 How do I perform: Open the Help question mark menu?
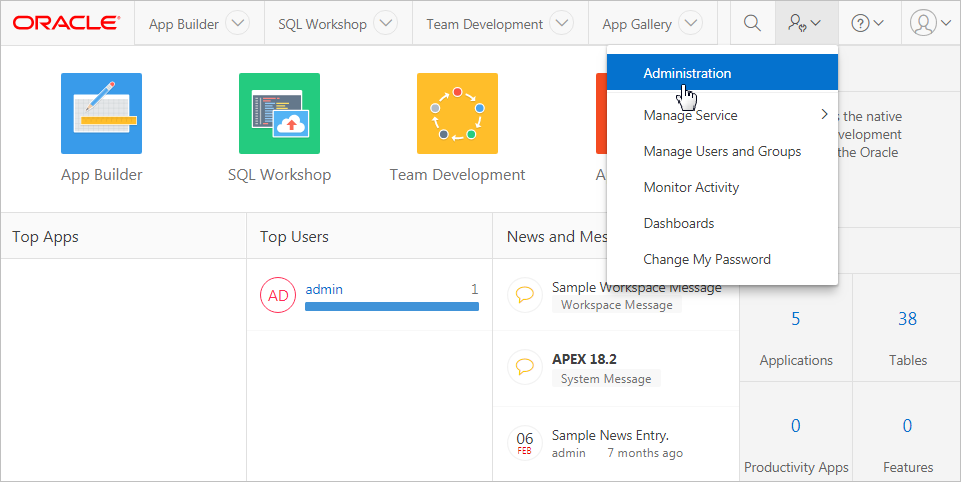(867, 23)
